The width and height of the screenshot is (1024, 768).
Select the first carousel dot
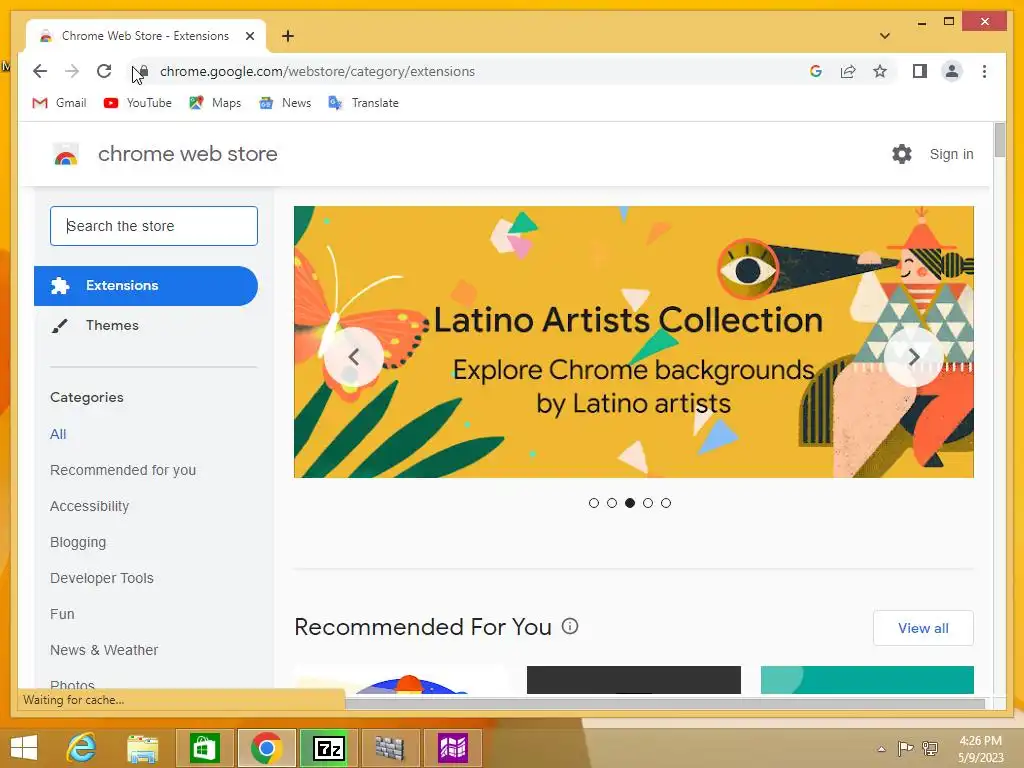[x=594, y=503]
